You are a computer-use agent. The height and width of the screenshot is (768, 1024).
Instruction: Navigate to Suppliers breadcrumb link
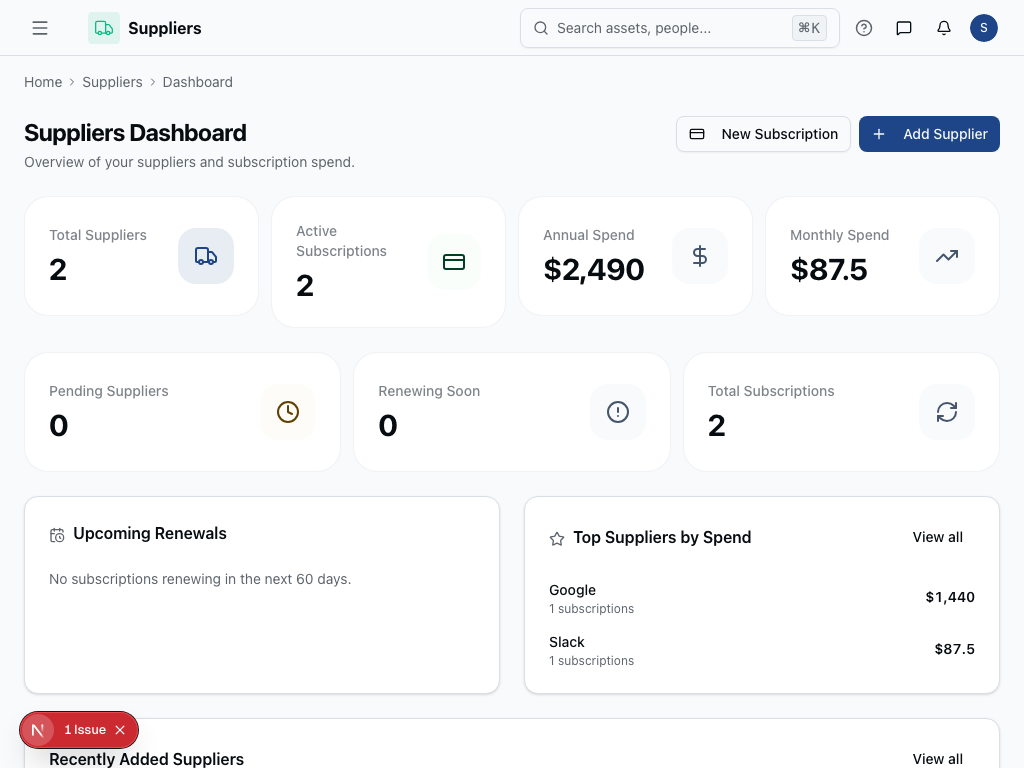112,82
